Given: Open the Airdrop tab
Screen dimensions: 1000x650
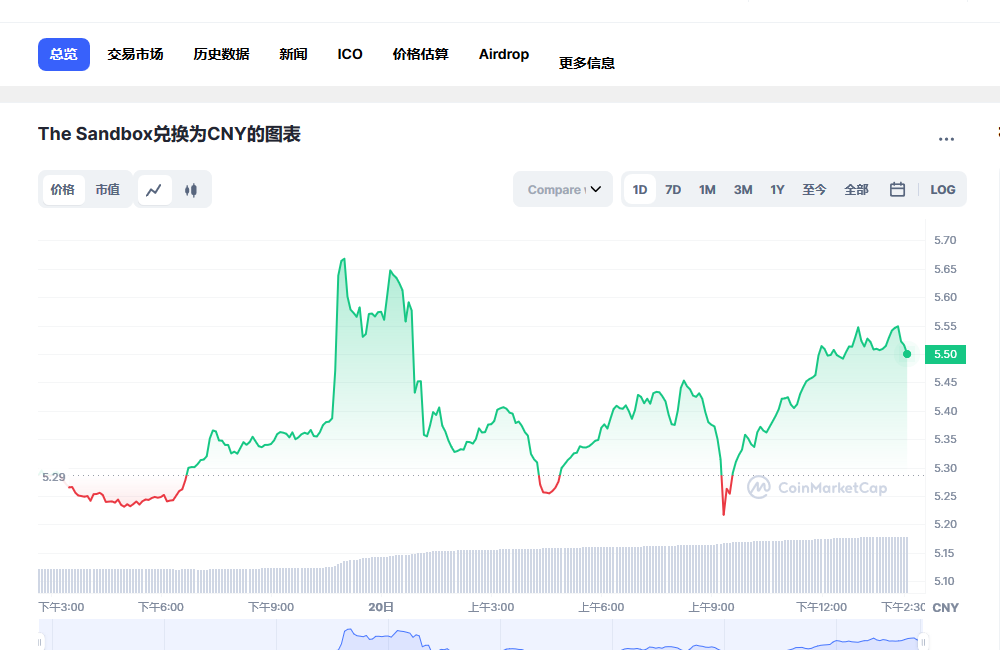Looking at the screenshot, I should [x=504, y=54].
